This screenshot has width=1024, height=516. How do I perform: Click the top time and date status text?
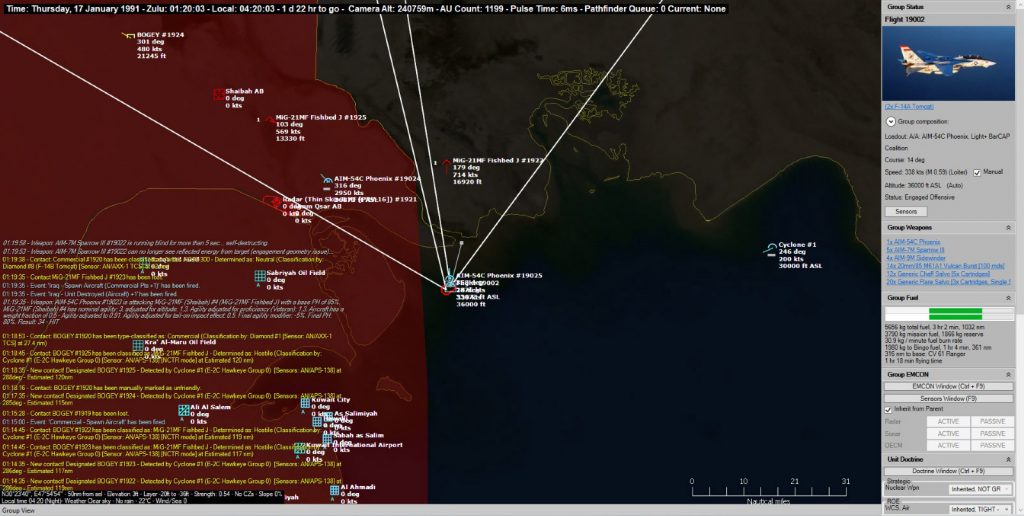coord(365,8)
